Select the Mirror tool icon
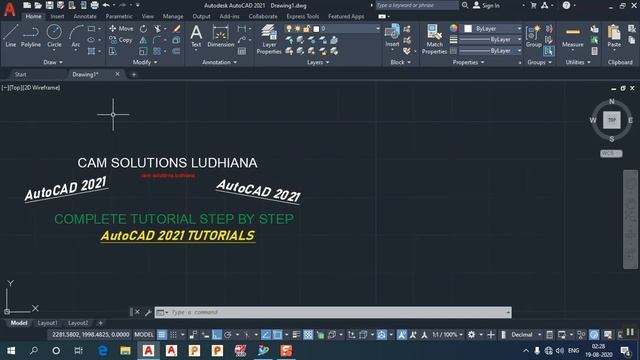This screenshot has width=640, height=360. pos(143,40)
